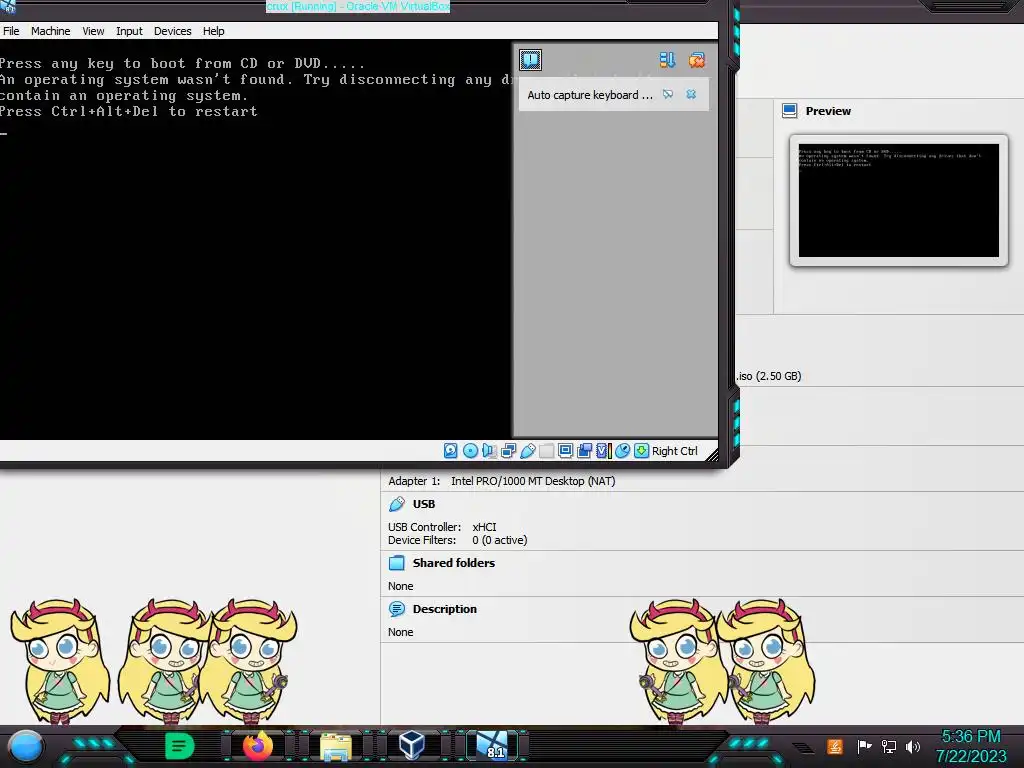Click the sort notifications icon with arrow
This screenshot has height=768, width=1024.
tap(667, 60)
